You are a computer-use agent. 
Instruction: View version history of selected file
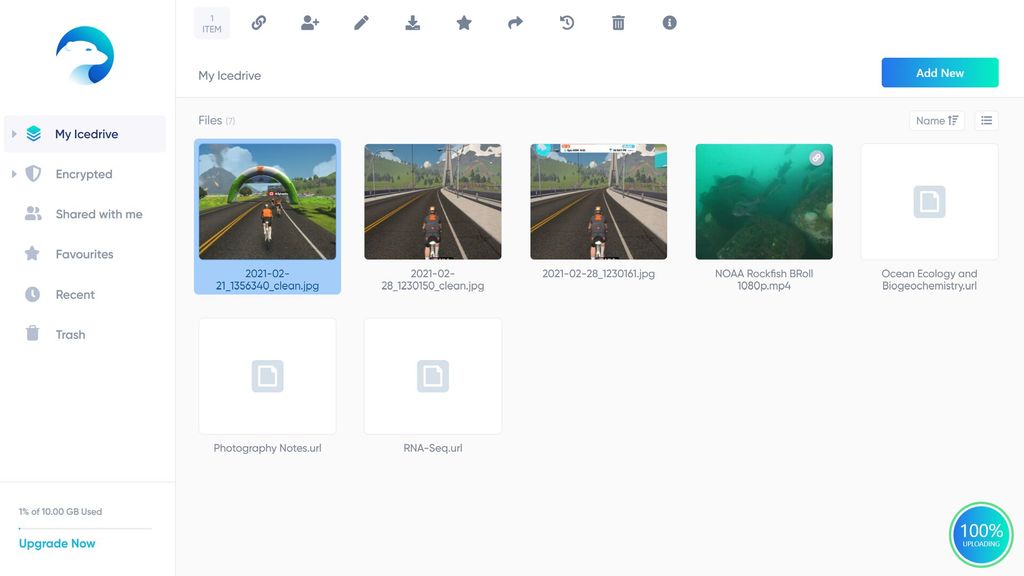tap(567, 22)
